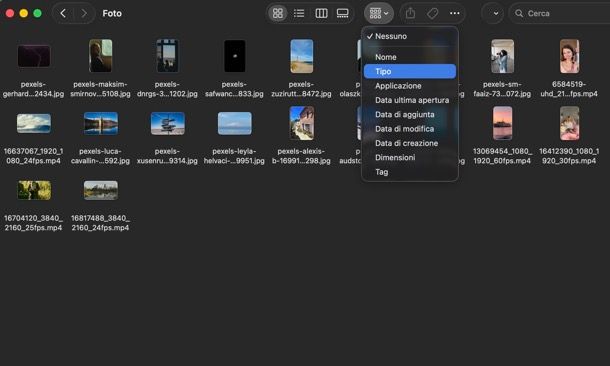This screenshot has width=610, height=366.
Task: Switch to column view
Action: pyautogui.click(x=321, y=13)
